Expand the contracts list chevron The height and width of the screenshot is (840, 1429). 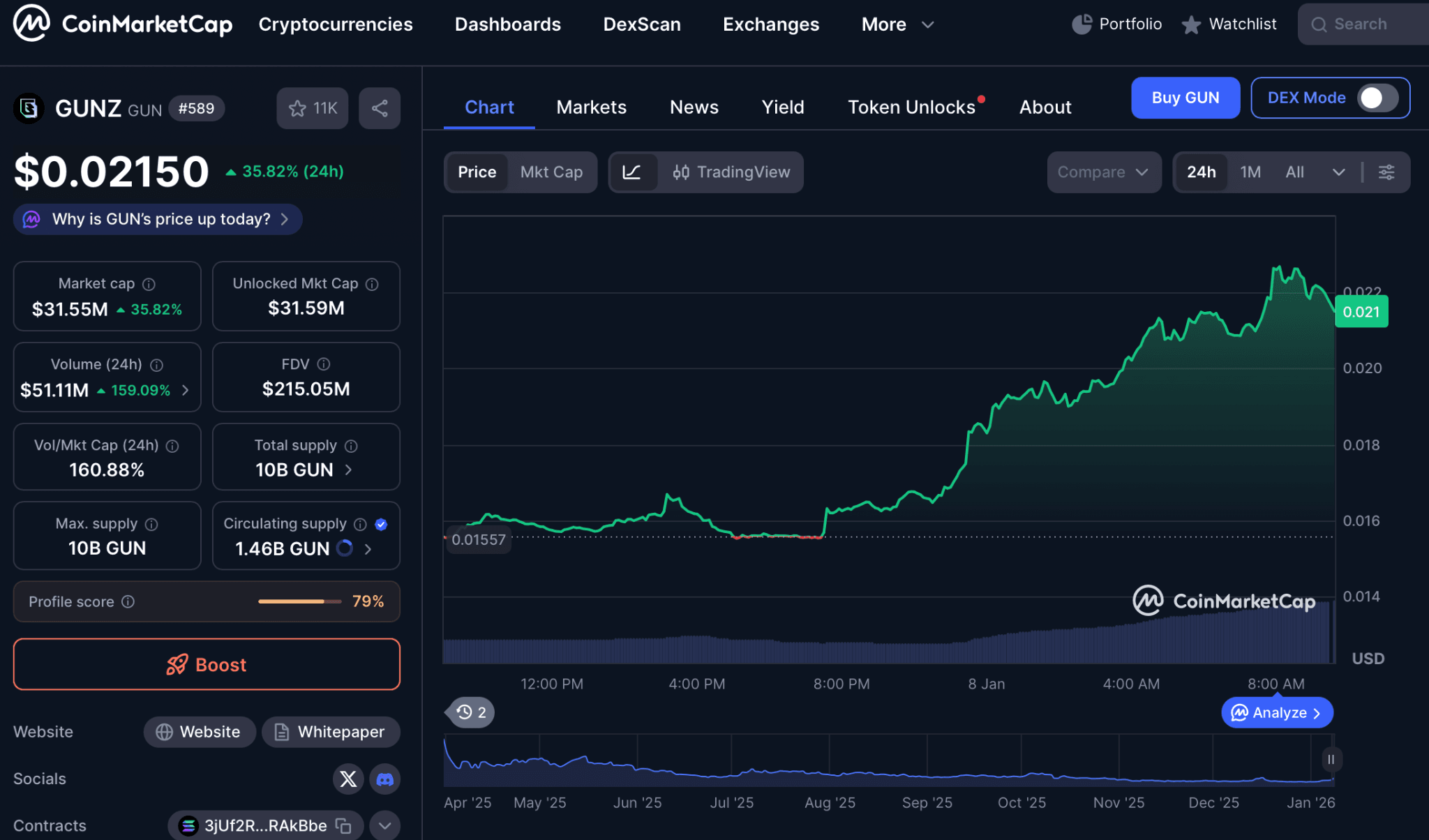click(384, 825)
